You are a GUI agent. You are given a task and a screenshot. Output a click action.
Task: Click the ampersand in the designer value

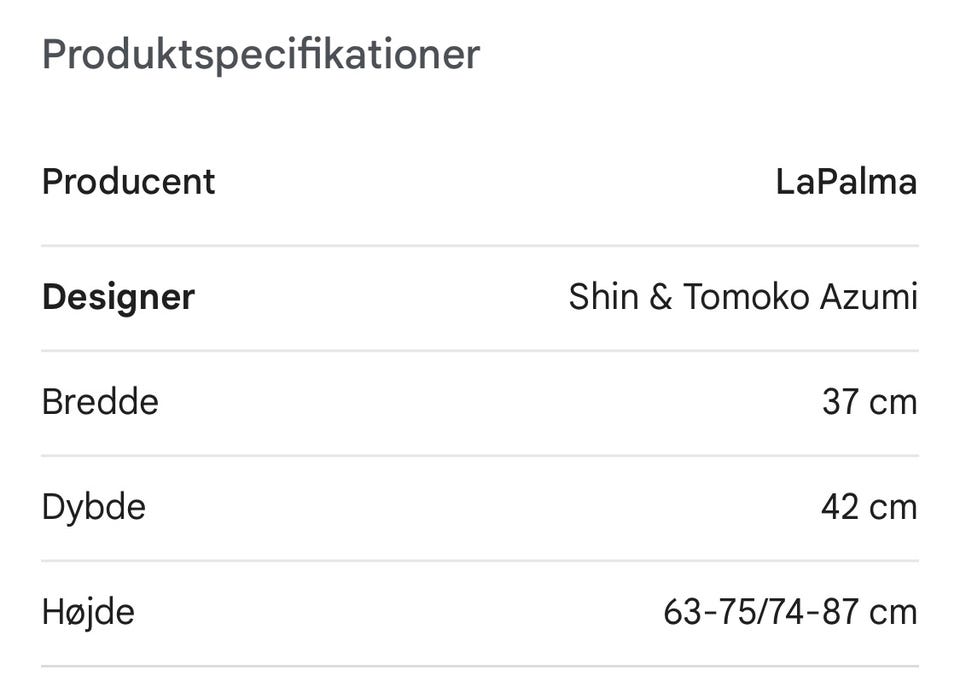click(x=660, y=297)
